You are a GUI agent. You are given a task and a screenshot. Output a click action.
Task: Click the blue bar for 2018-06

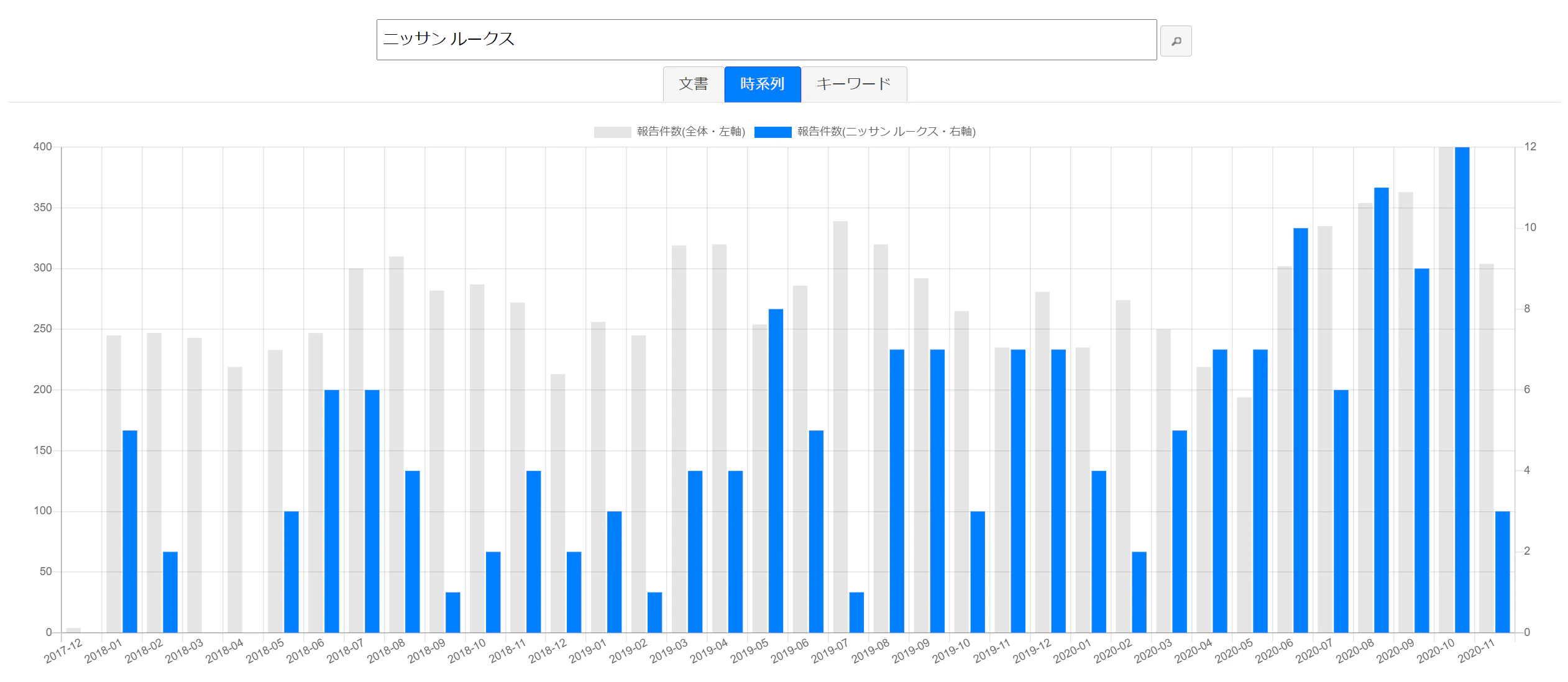tap(331, 511)
